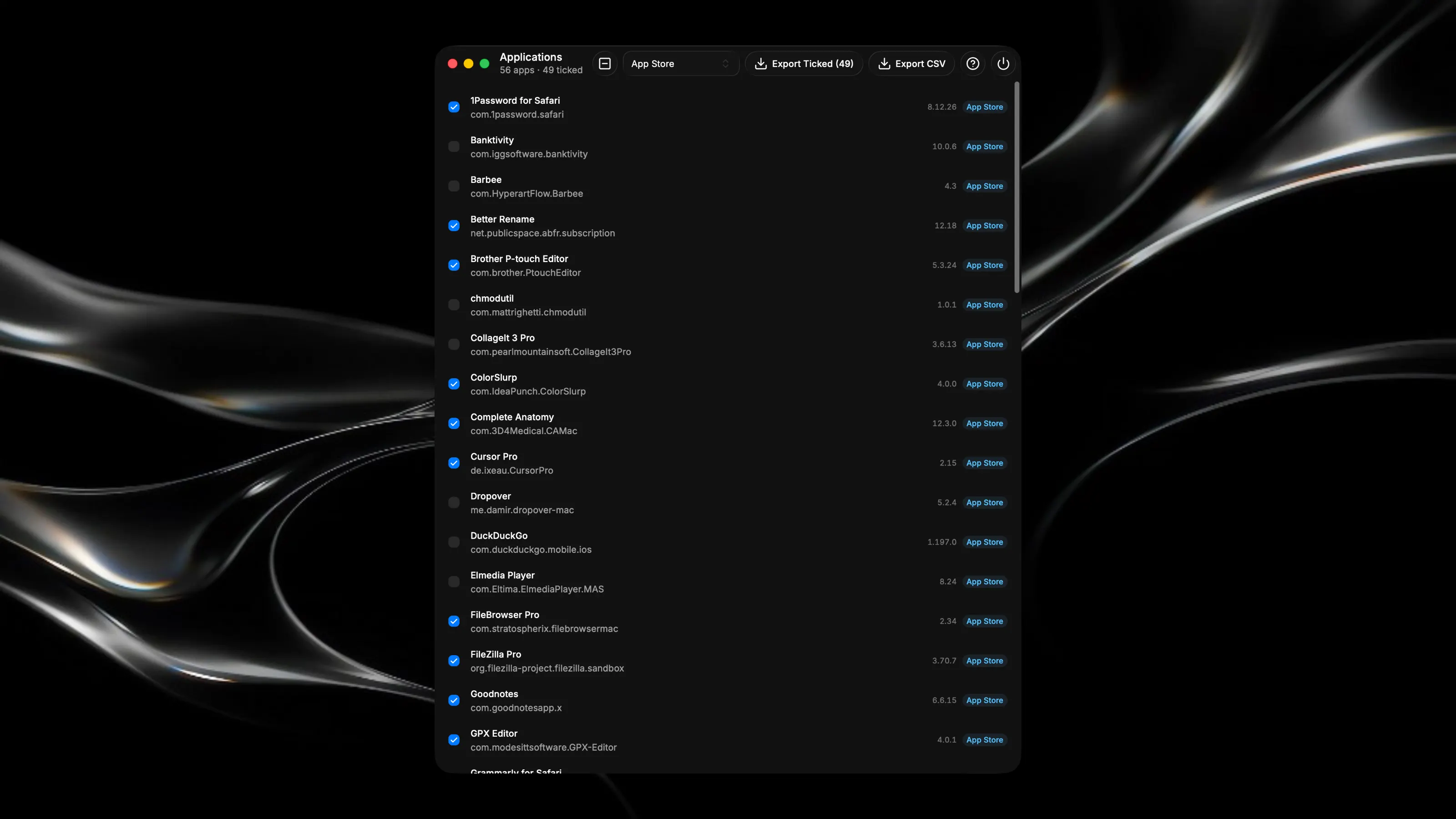The image size is (1456, 819).
Task: Untick the Complete Anatomy checkbox
Action: [x=454, y=423]
